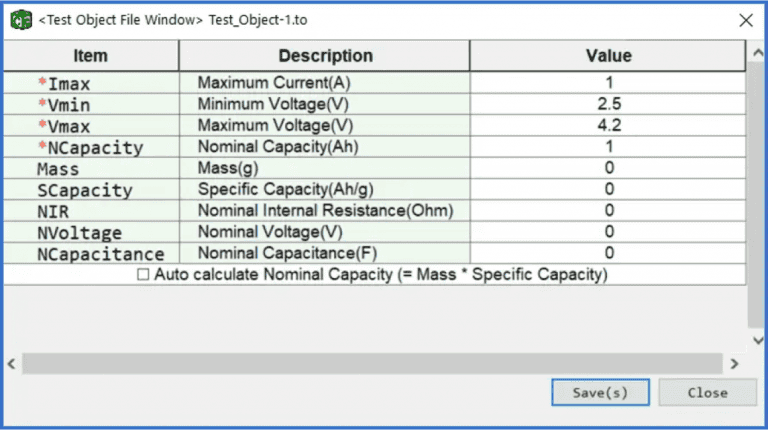Select the Mass(g) value field
The height and width of the screenshot is (430, 768).
(608, 168)
